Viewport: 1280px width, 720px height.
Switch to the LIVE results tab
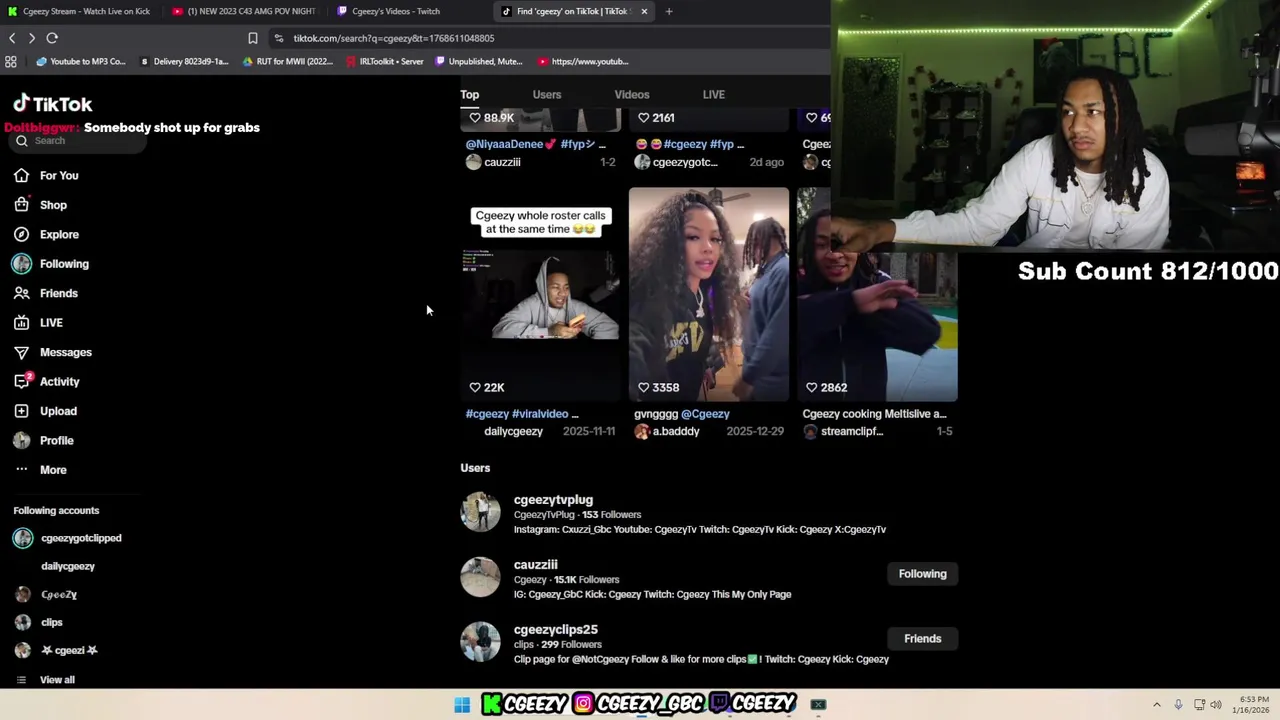[x=714, y=95]
